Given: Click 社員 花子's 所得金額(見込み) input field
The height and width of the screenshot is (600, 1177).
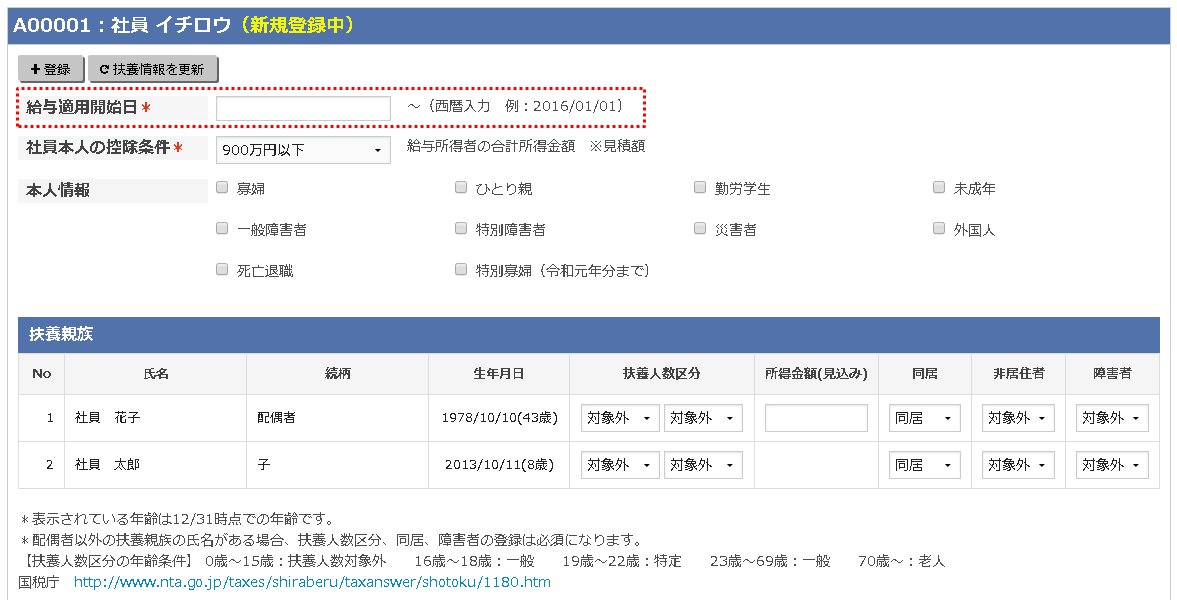Looking at the screenshot, I should 816,418.
